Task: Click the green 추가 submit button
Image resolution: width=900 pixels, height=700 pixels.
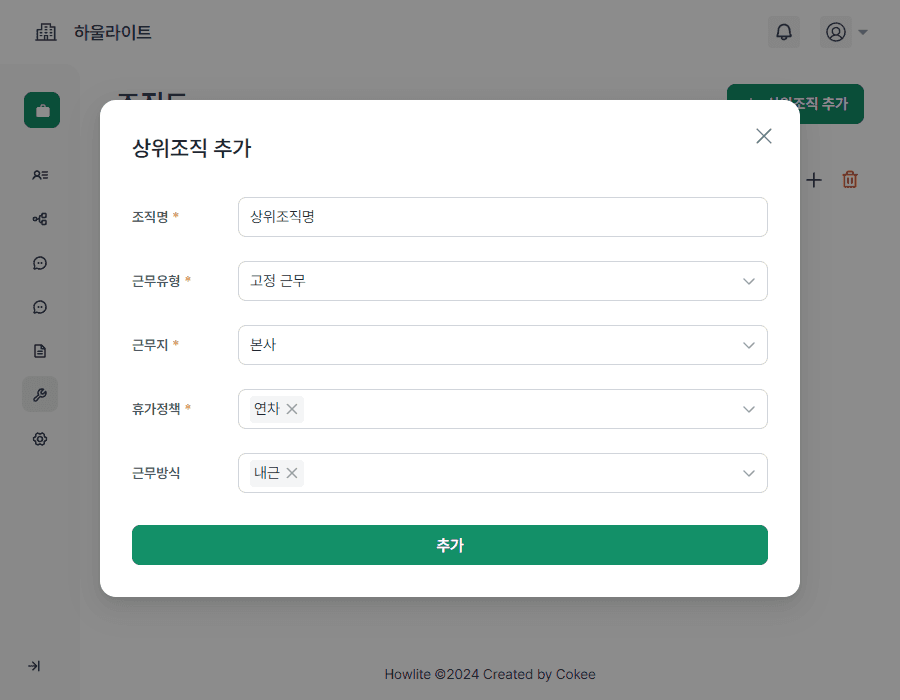Action: (x=450, y=545)
